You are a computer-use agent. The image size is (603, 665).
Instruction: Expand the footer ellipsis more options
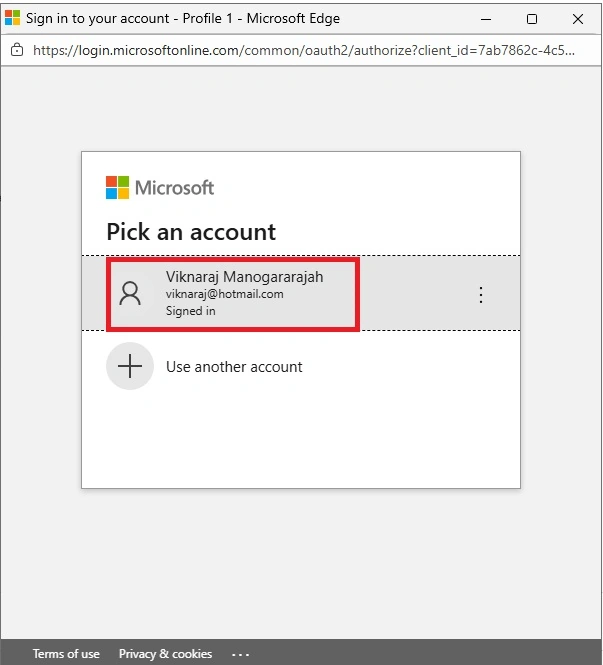click(240, 655)
